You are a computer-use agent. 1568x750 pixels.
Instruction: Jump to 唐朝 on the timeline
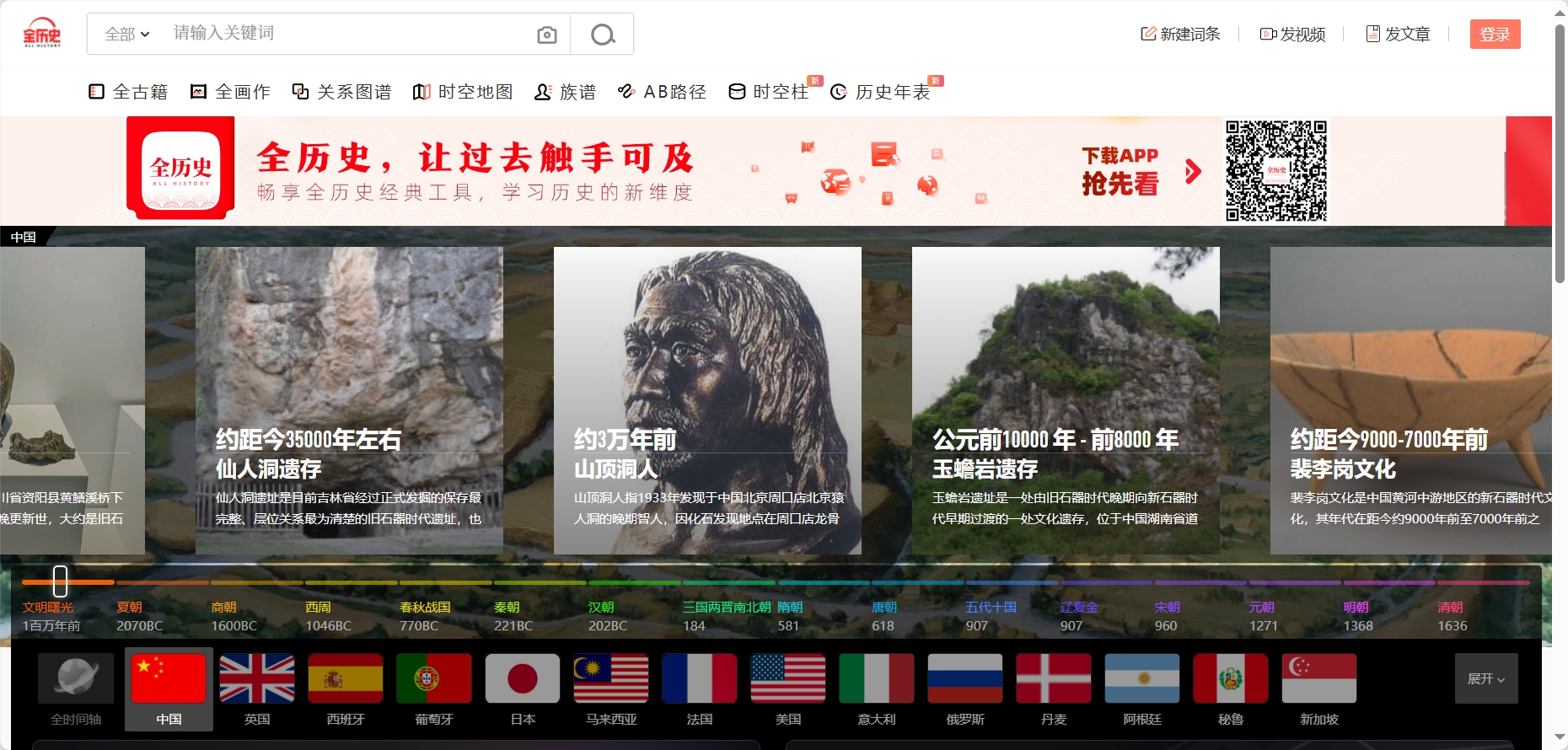point(883,608)
